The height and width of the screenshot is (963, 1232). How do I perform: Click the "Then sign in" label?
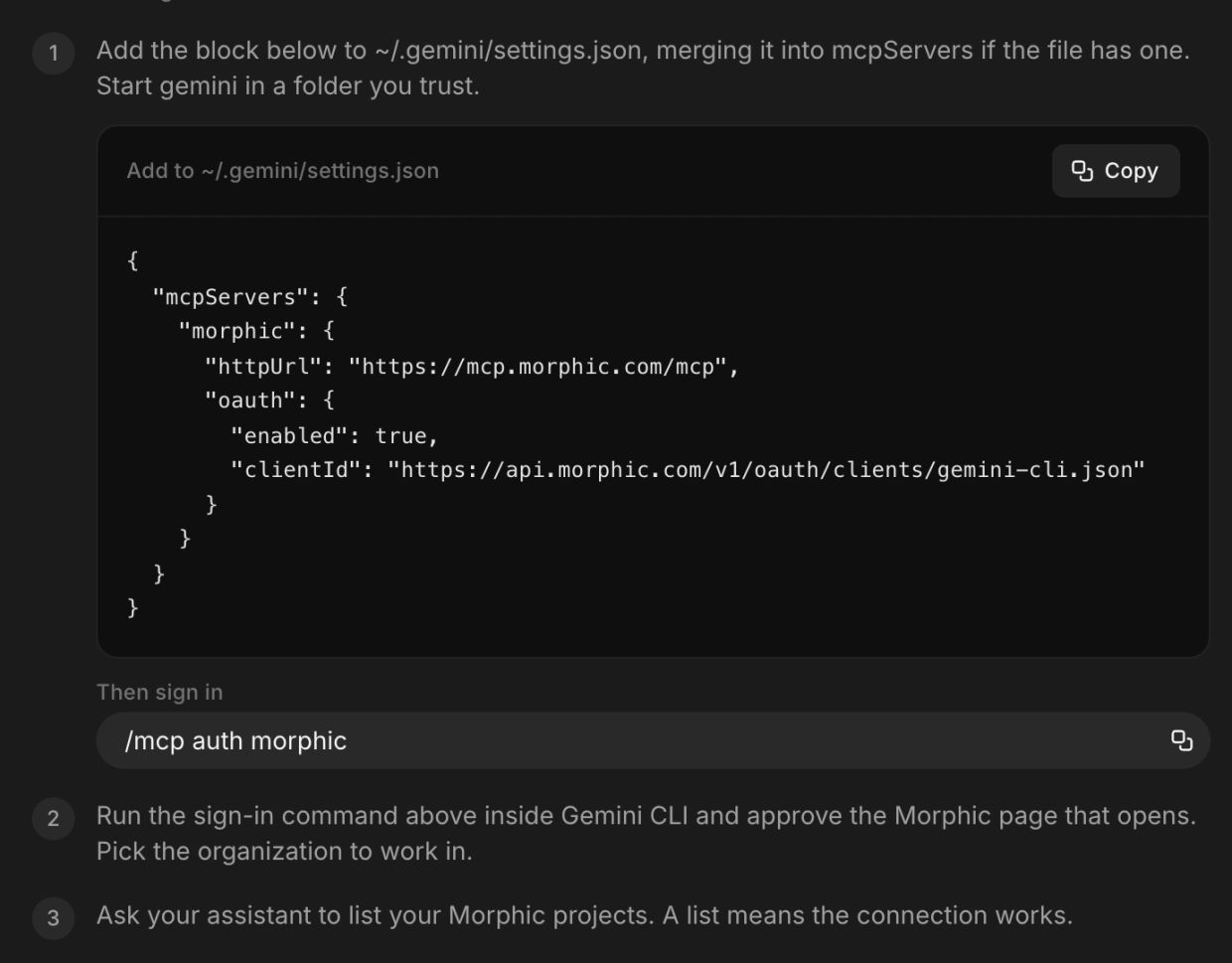point(160,692)
